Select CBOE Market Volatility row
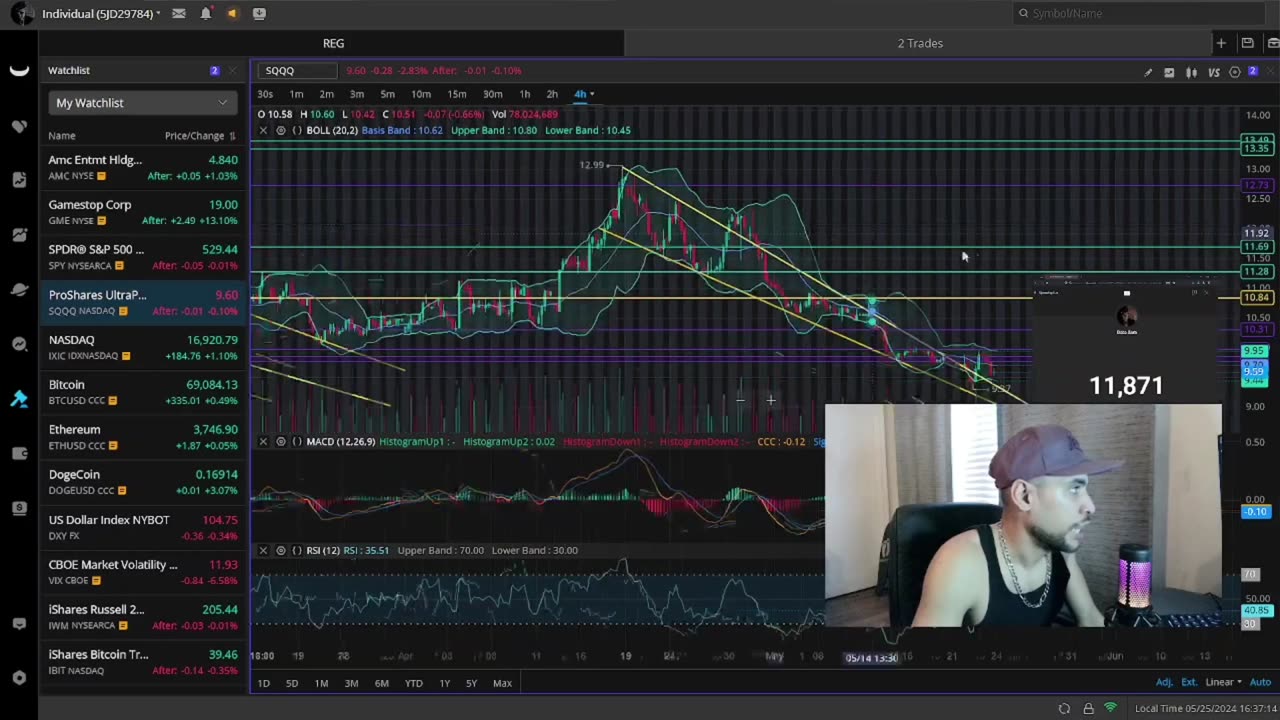 [x=143, y=572]
